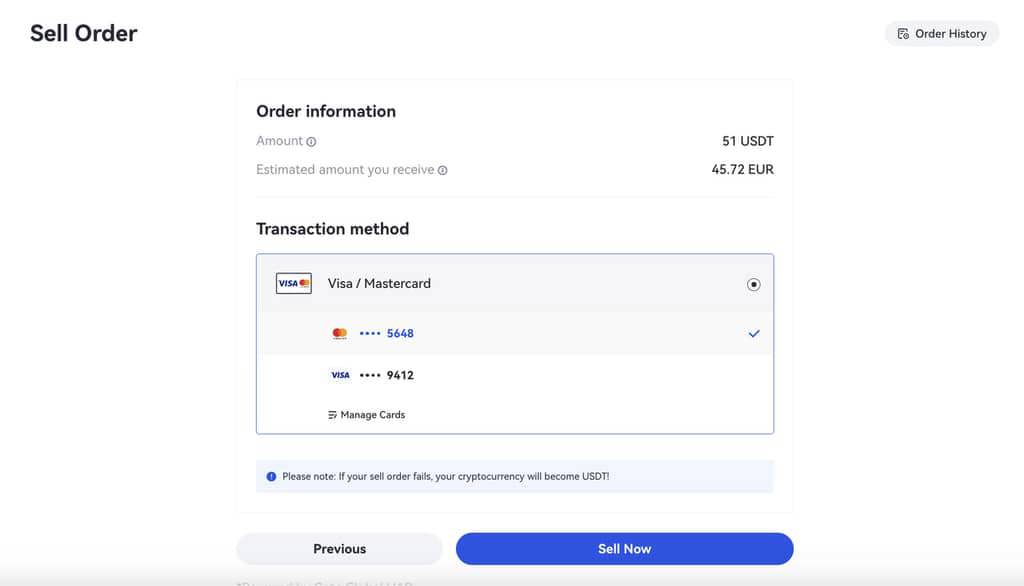Click the Order History clipboard icon
This screenshot has height=586, width=1024.
(x=903, y=34)
